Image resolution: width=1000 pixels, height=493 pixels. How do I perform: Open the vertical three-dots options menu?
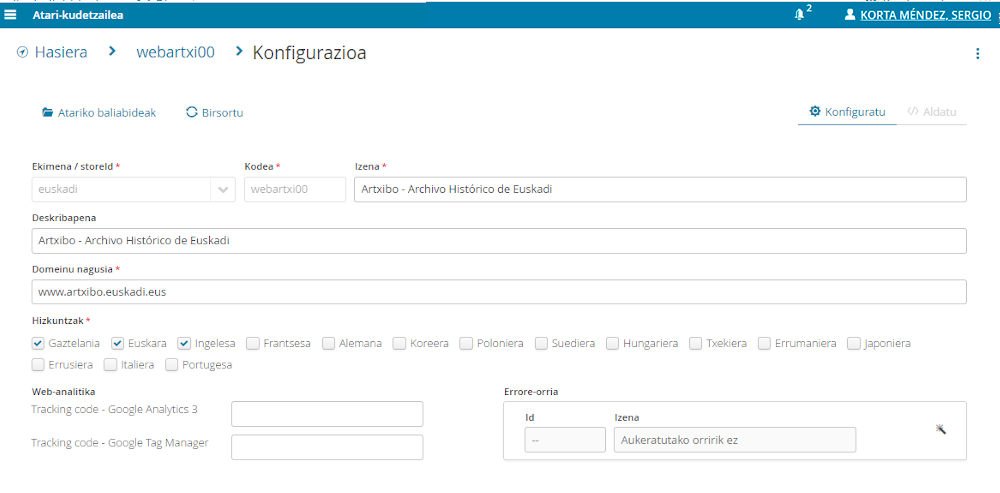click(977, 54)
